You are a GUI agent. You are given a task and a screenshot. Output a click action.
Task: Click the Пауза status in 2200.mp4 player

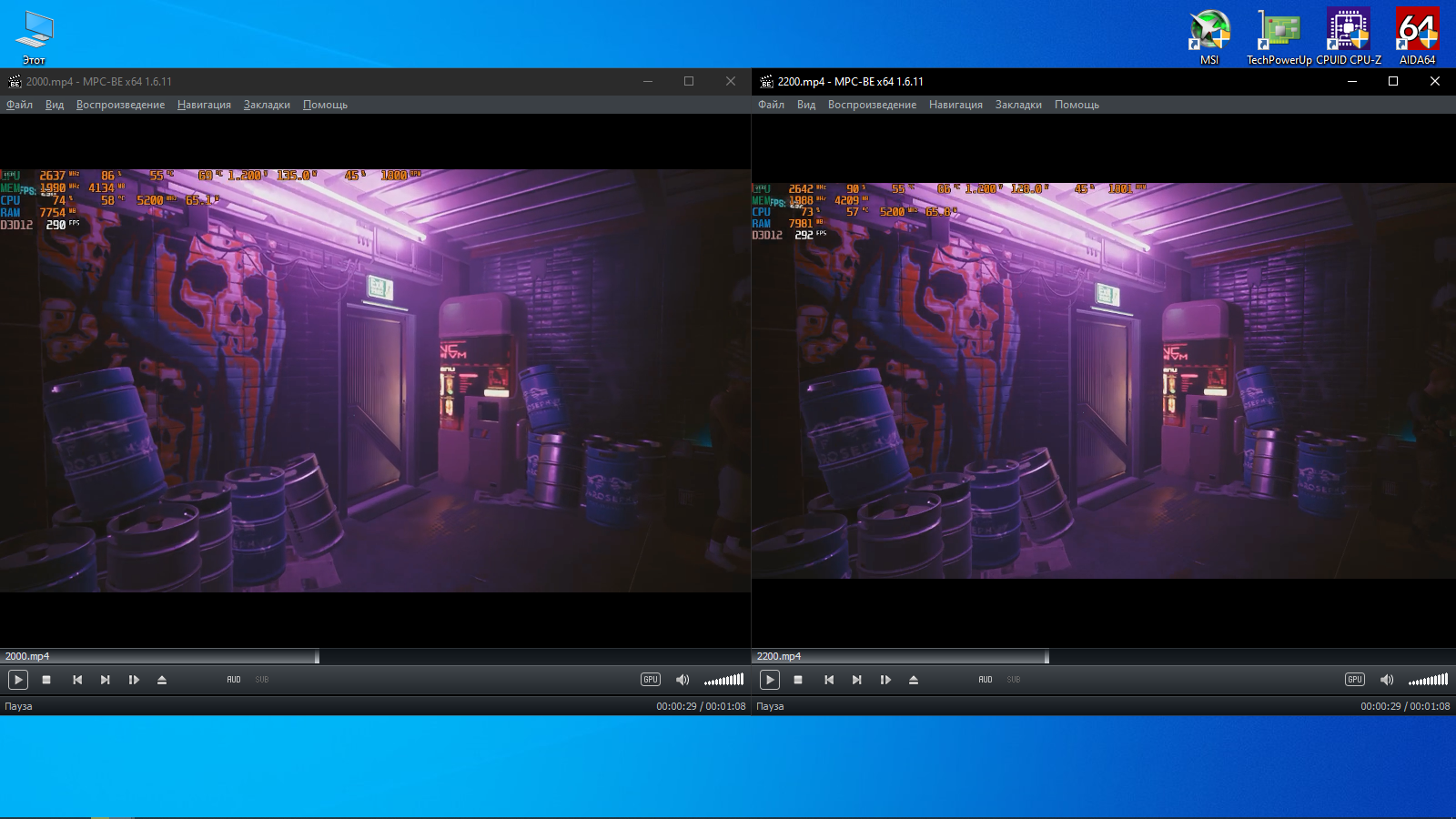(770, 706)
